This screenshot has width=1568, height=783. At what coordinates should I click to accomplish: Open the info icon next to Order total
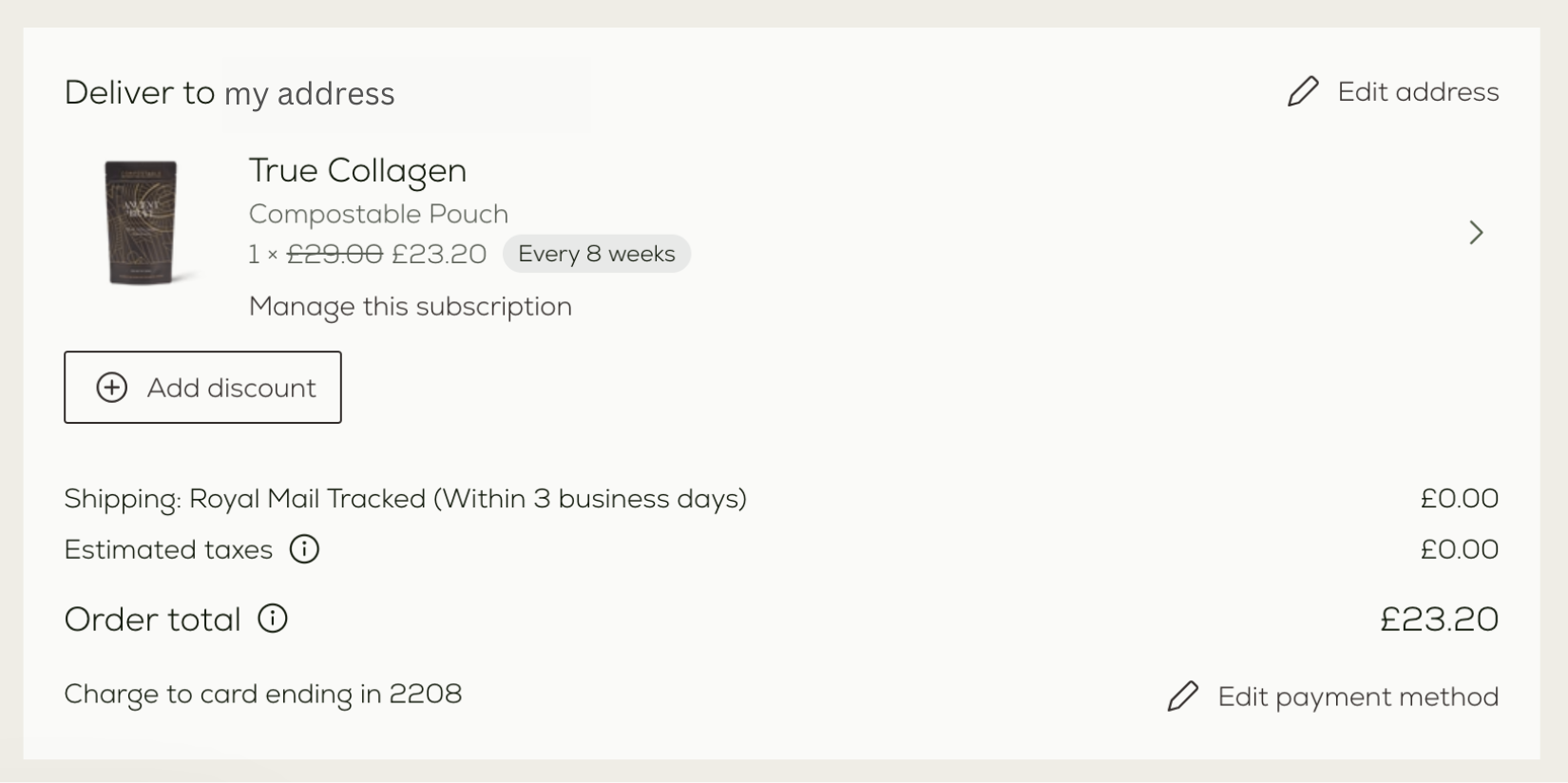[x=273, y=619]
